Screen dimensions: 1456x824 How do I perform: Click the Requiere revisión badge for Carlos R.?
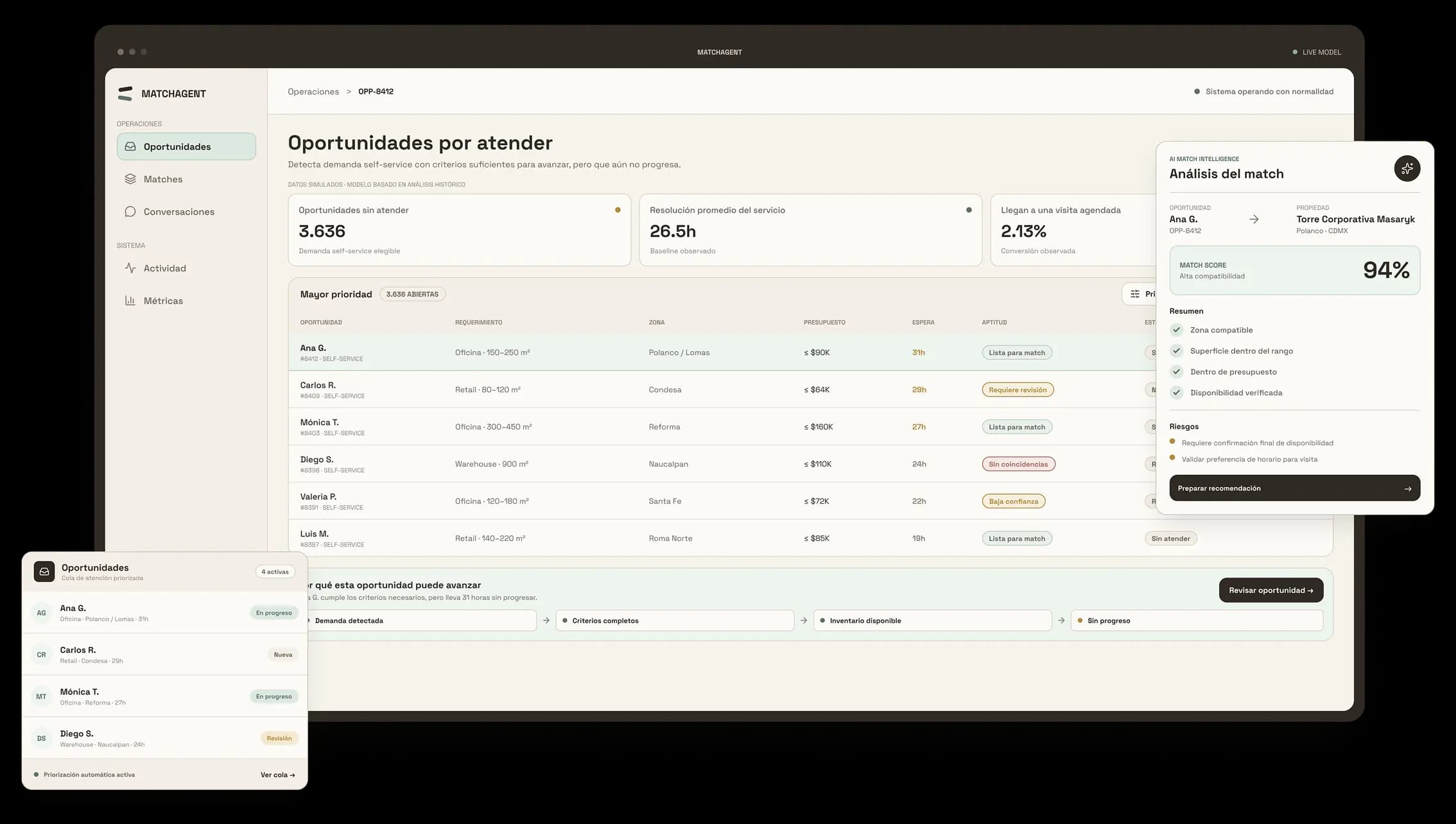(x=1018, y=390)
